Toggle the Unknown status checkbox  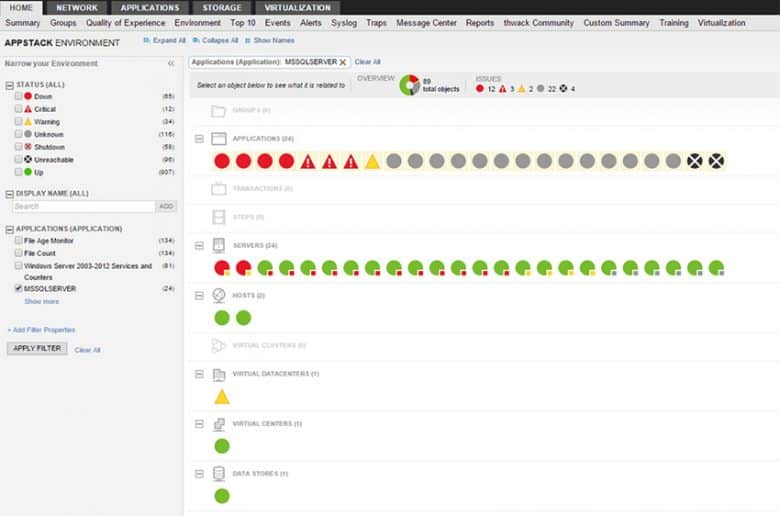click(18, 134)
